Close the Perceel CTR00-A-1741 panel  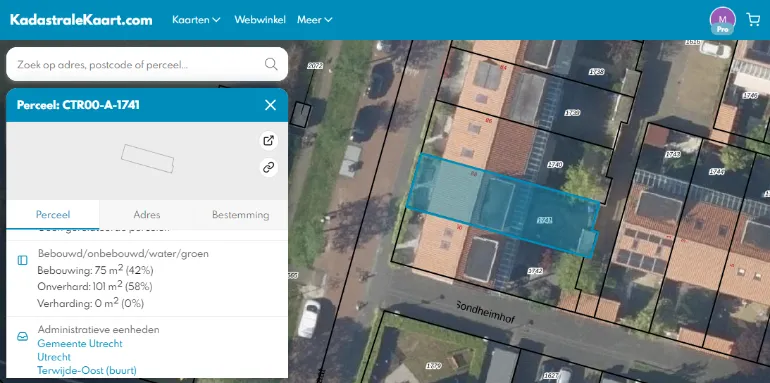tap(270, 105)
